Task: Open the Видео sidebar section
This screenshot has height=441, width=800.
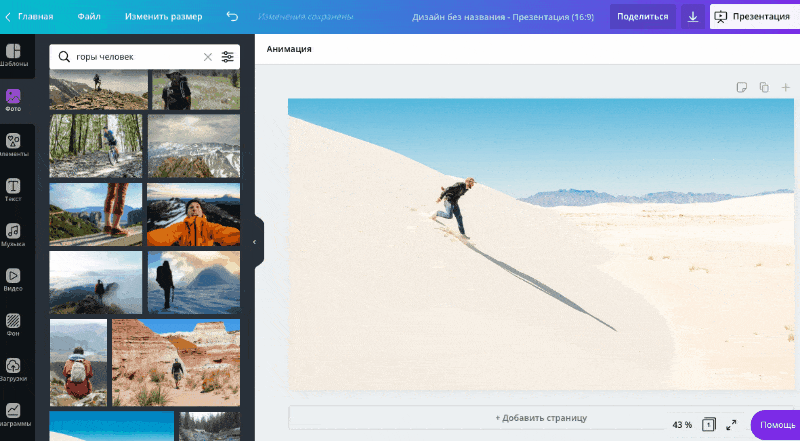Action: pyautogui.click(x=14, y=280)
